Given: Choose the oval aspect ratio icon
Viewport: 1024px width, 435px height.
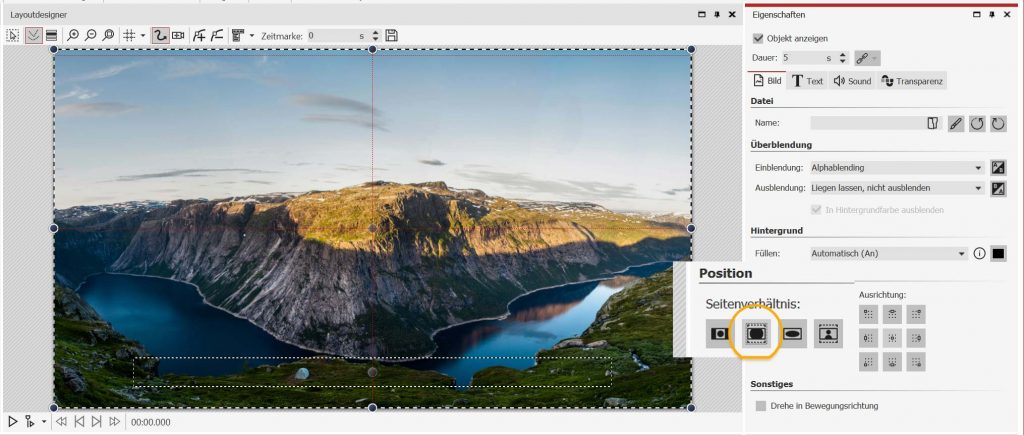Looking at the screenshot, I should tap(792, 333).
